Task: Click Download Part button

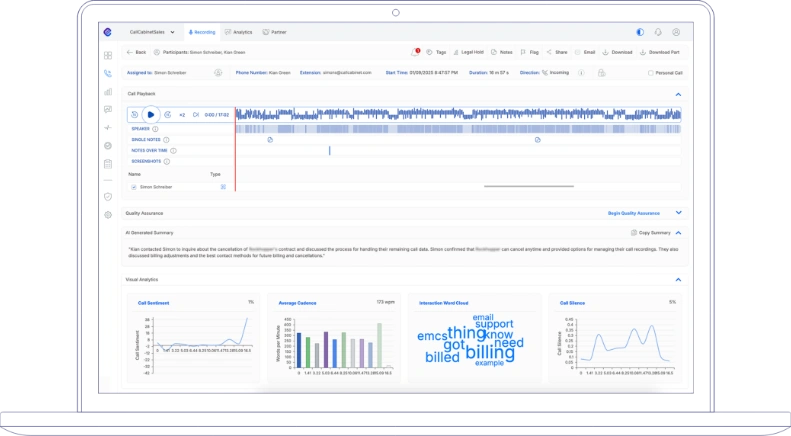Action: pos(660,52)
